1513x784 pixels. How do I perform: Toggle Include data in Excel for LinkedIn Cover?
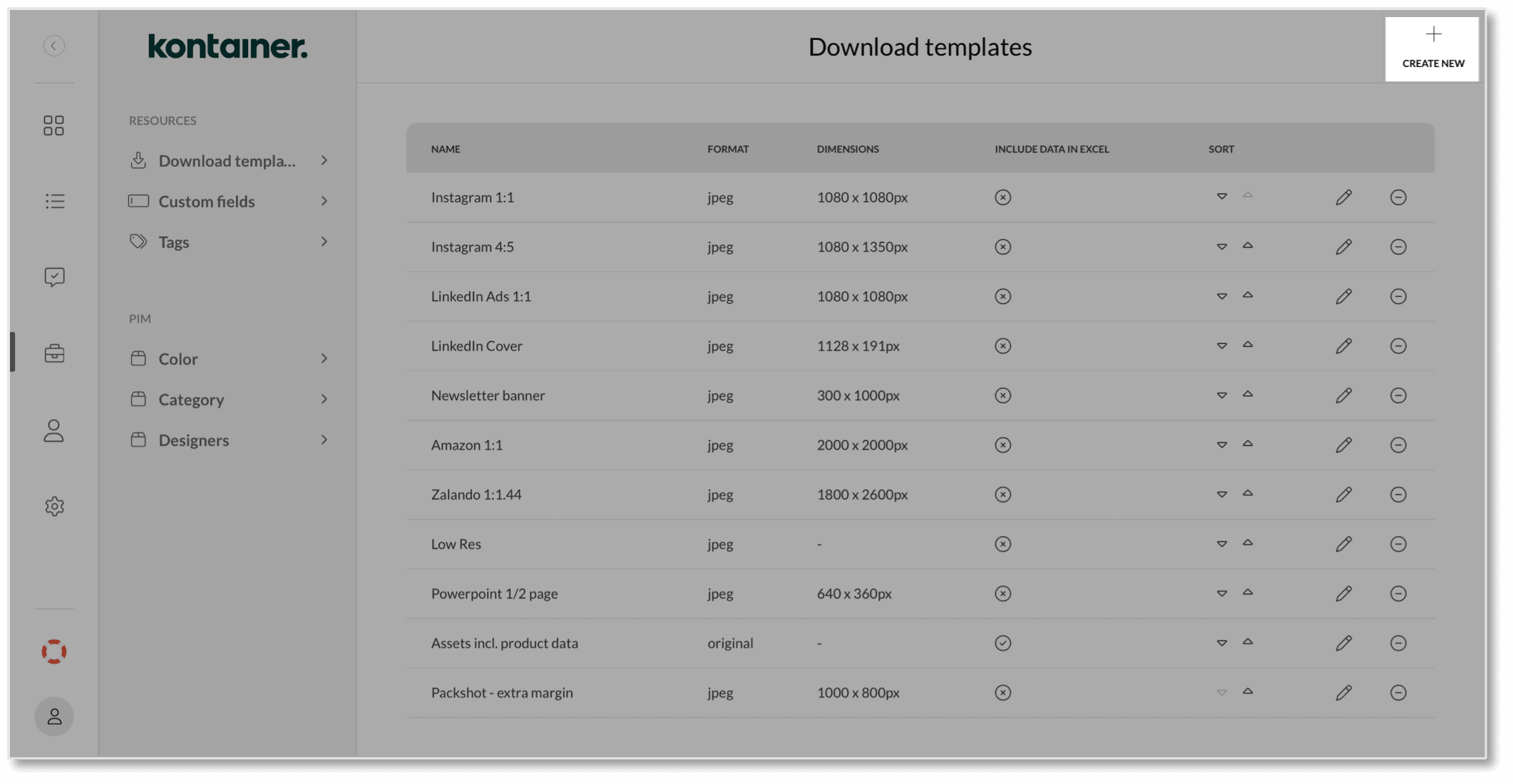1002,346
